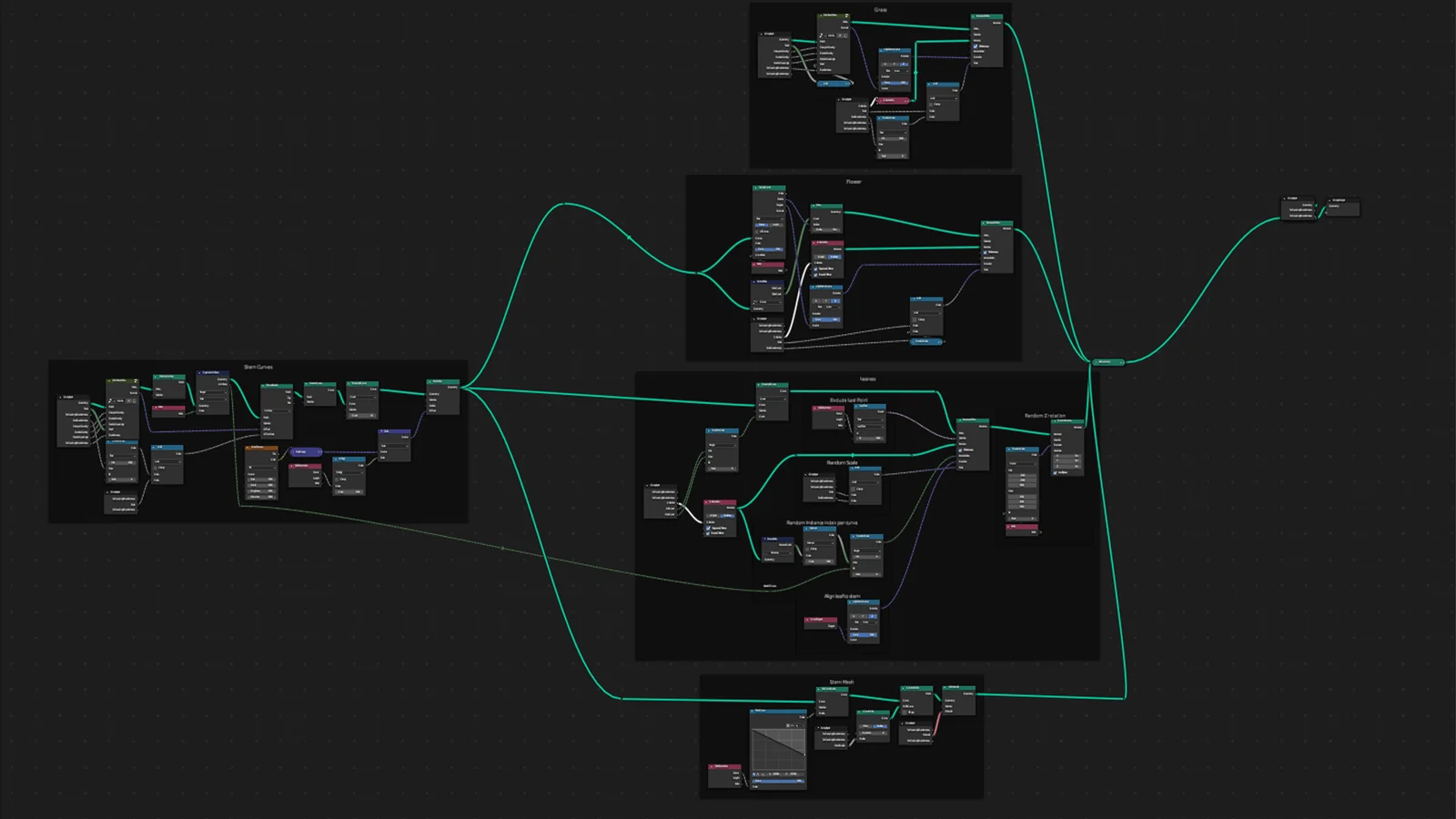This screenshot has height=819, width=1456.
Task: Click the X axis button on Flower's rotation node
Action: (x=814, y=300)
